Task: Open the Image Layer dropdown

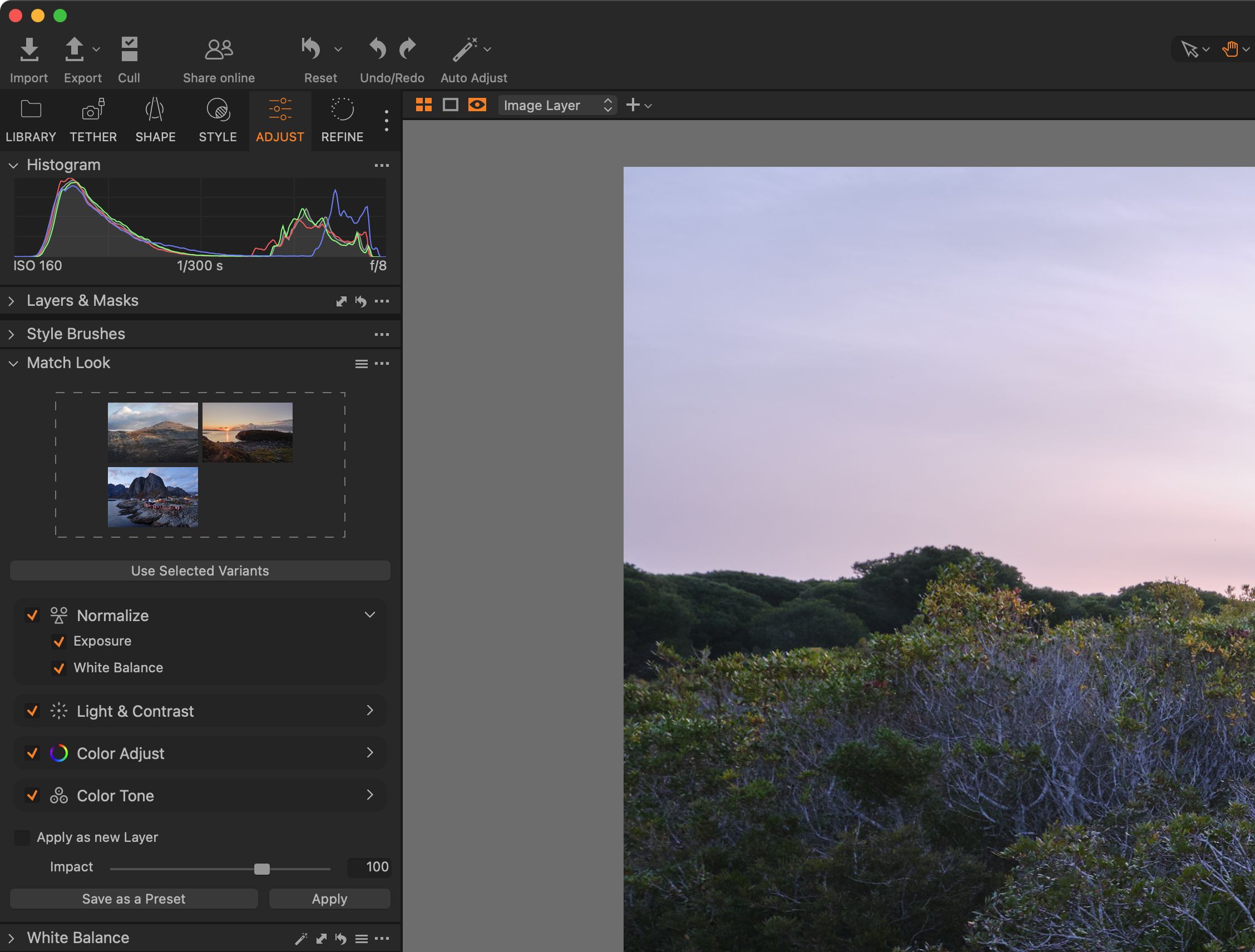Action: pos(555,104)
